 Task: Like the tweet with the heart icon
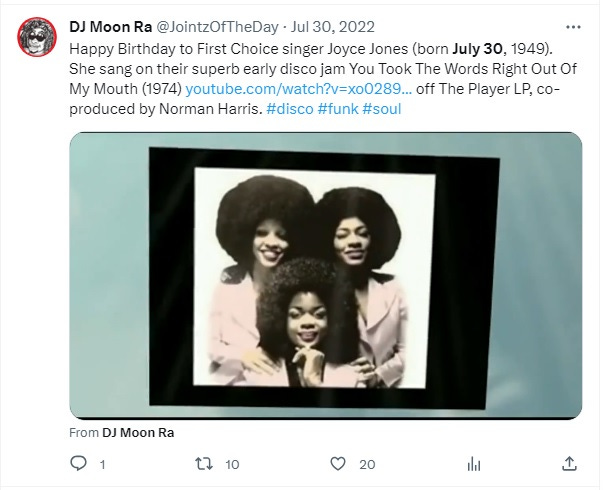tap(338, 463)
